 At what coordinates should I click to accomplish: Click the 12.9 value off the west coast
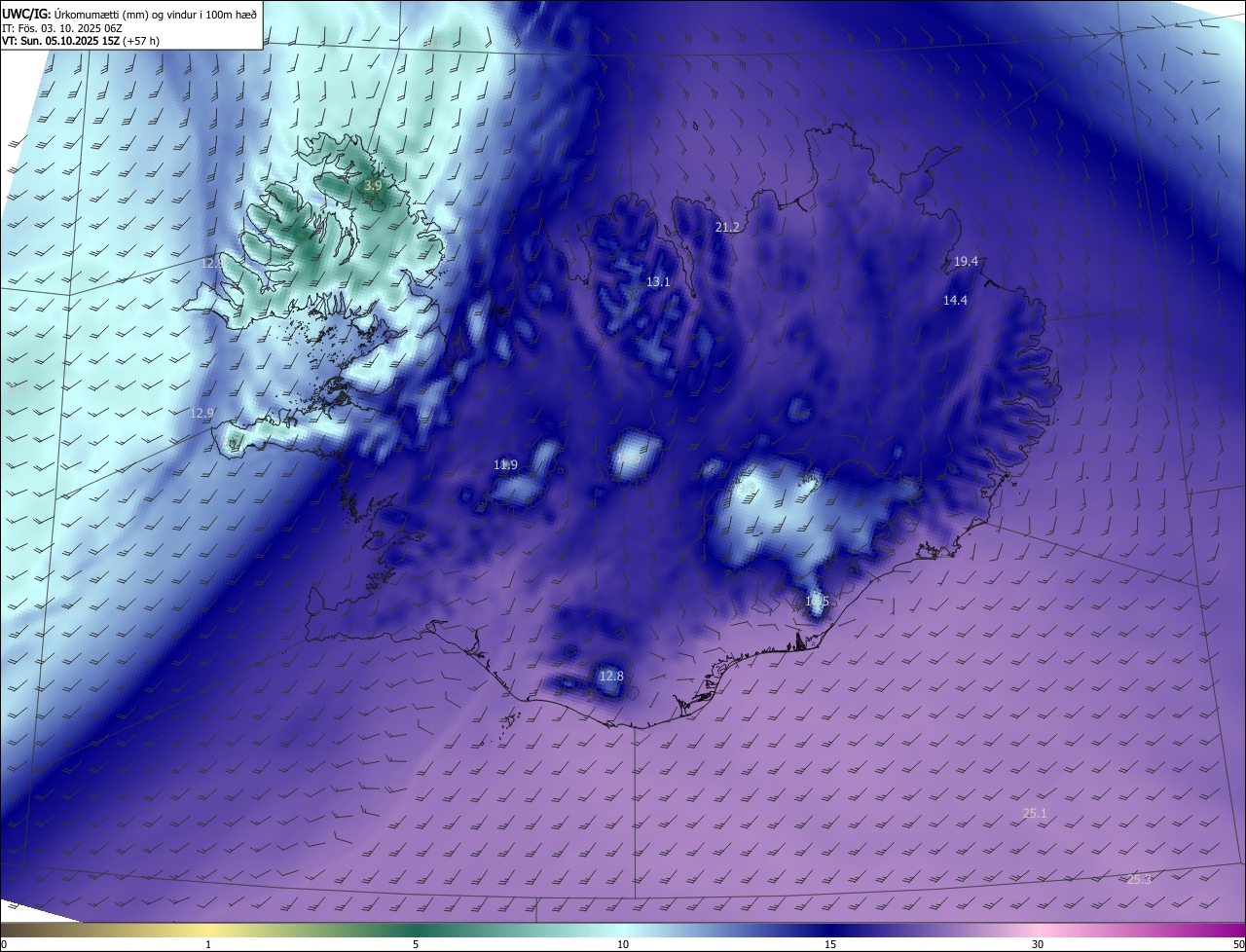coord(202,413)
